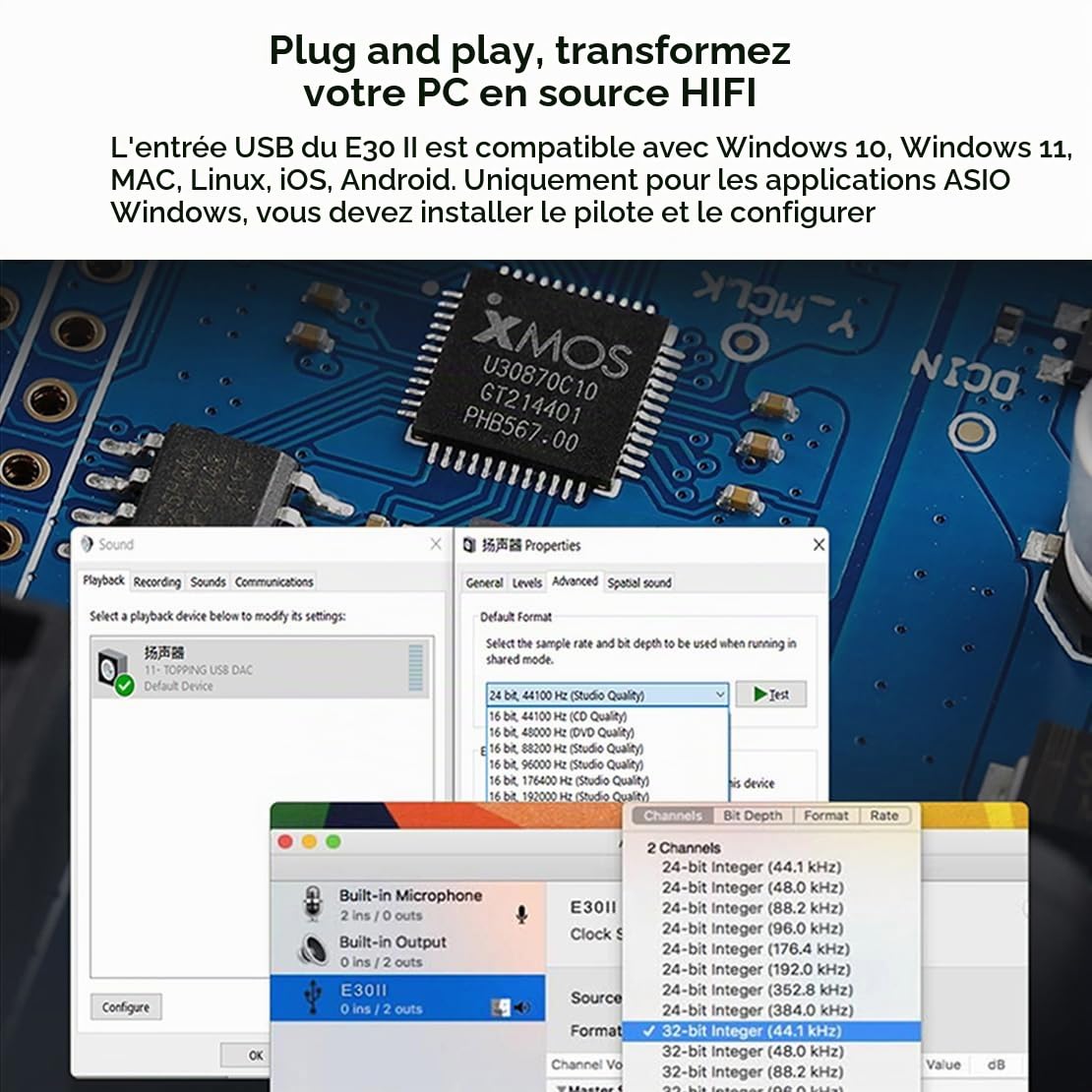Click the Test play button
The width and height of the screenshot is (1092, 1092).
771,695
